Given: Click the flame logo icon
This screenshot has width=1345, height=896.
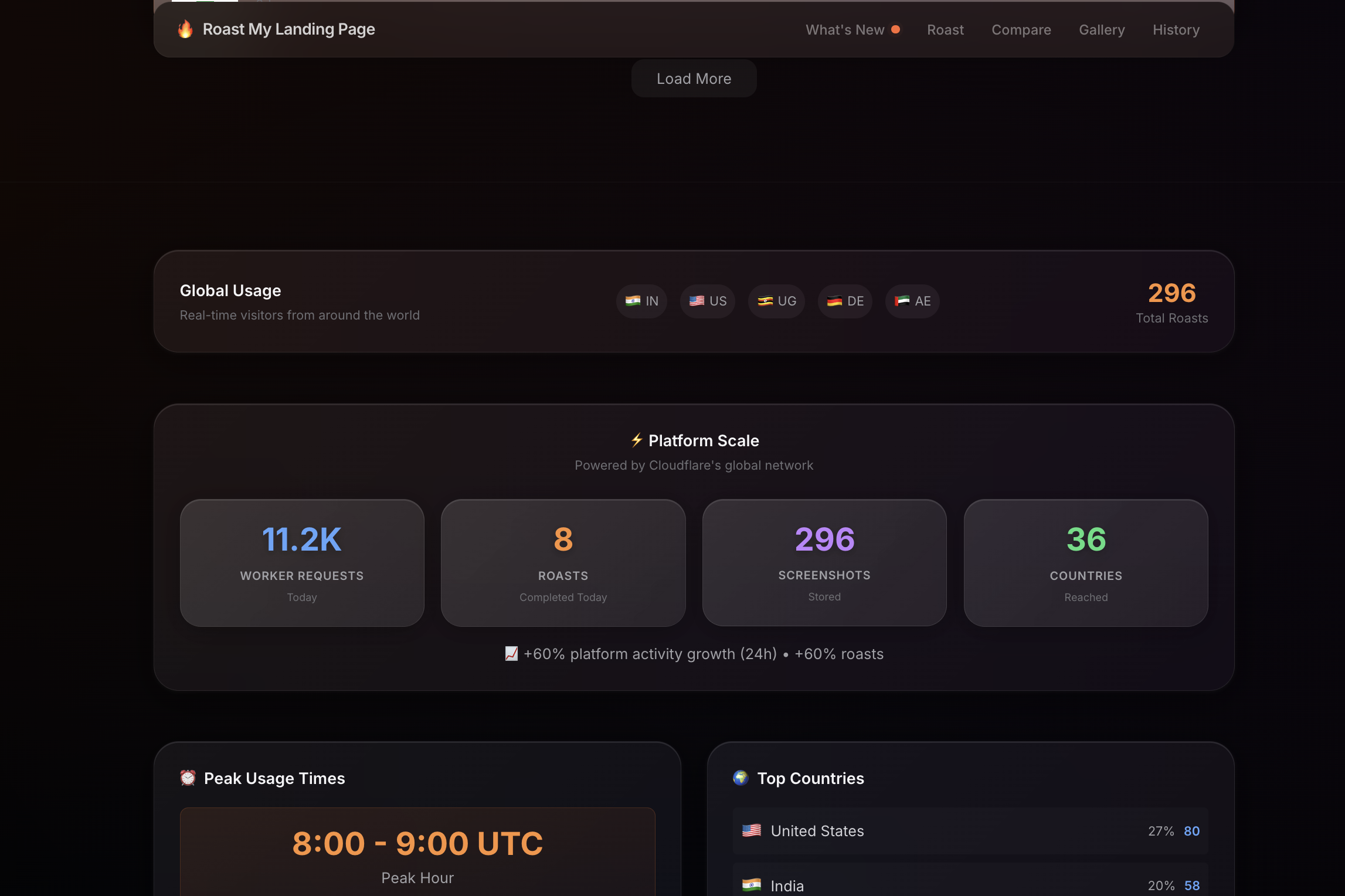Looking at the screenshot, I should coord(185,29).
